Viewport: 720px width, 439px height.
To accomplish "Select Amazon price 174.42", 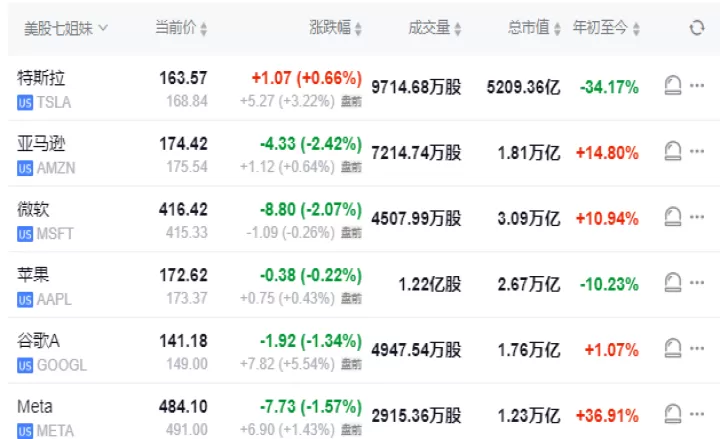I will [183, 143].
